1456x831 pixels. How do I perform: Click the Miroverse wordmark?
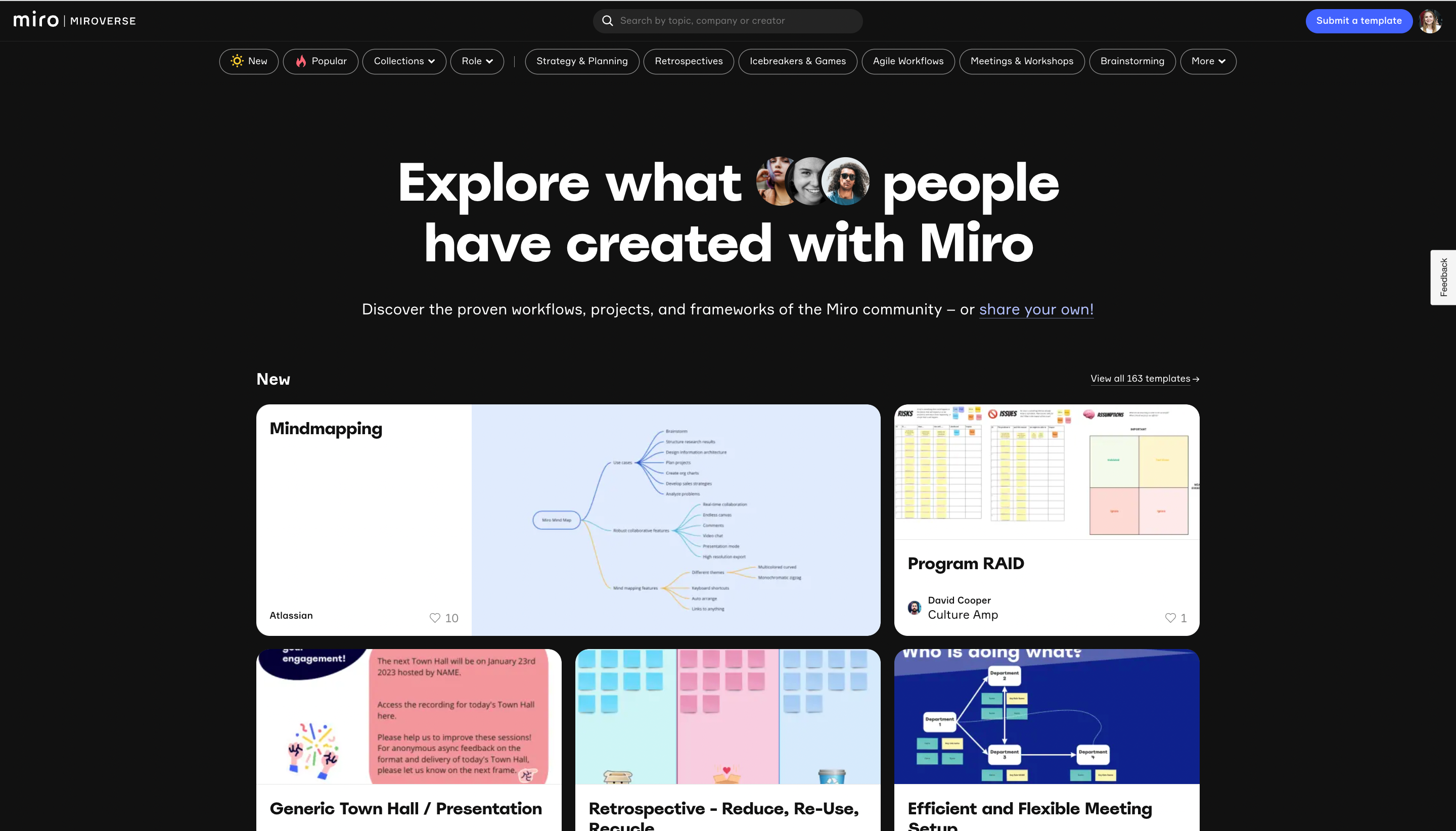tap(103, 21)
